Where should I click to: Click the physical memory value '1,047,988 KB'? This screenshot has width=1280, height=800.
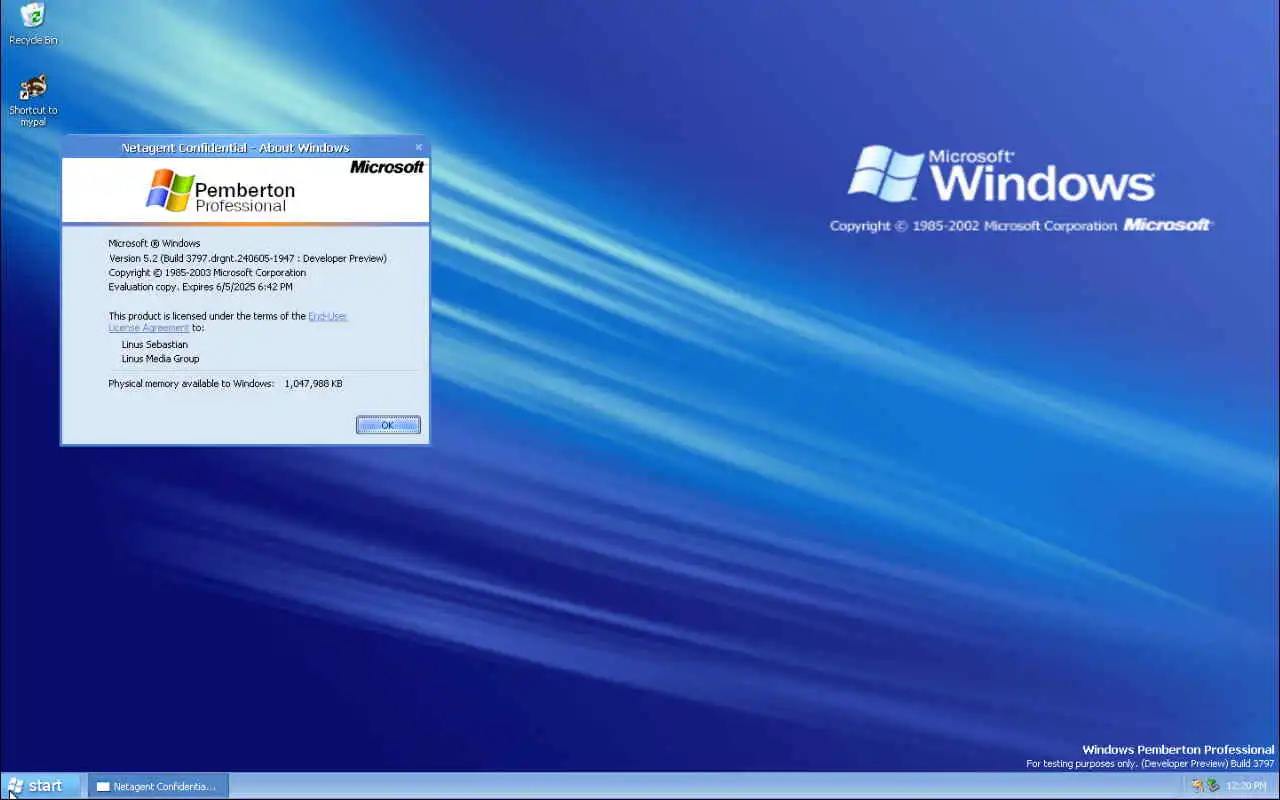pos(313,383)
